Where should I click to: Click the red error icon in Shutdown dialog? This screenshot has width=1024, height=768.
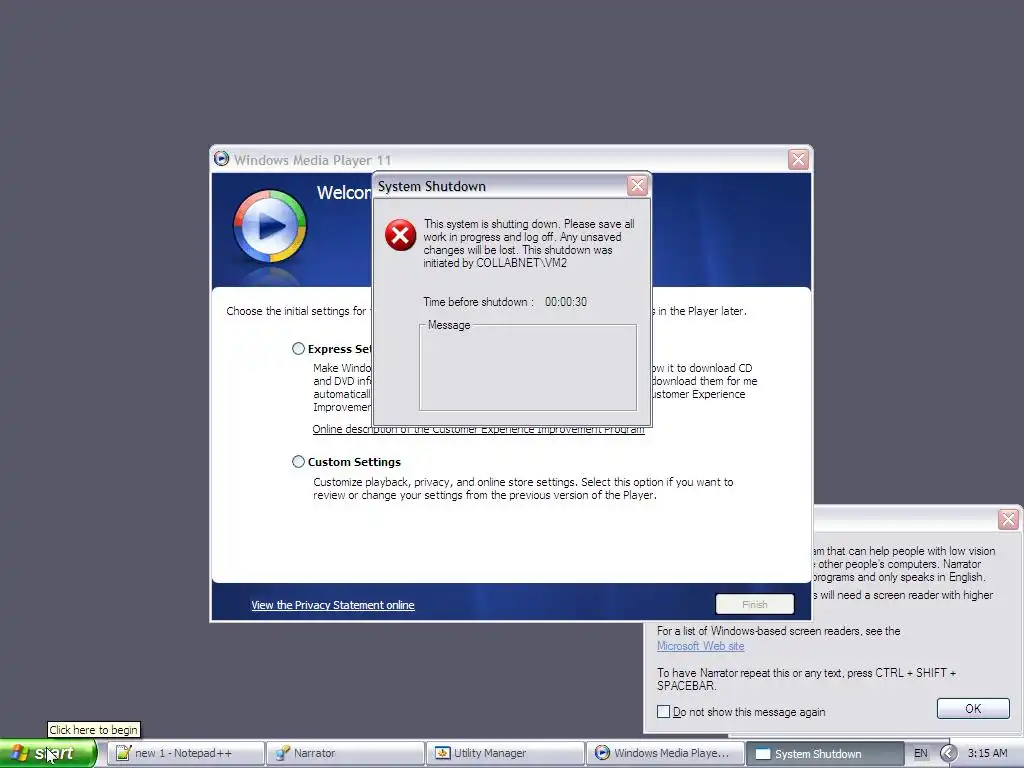400,235
